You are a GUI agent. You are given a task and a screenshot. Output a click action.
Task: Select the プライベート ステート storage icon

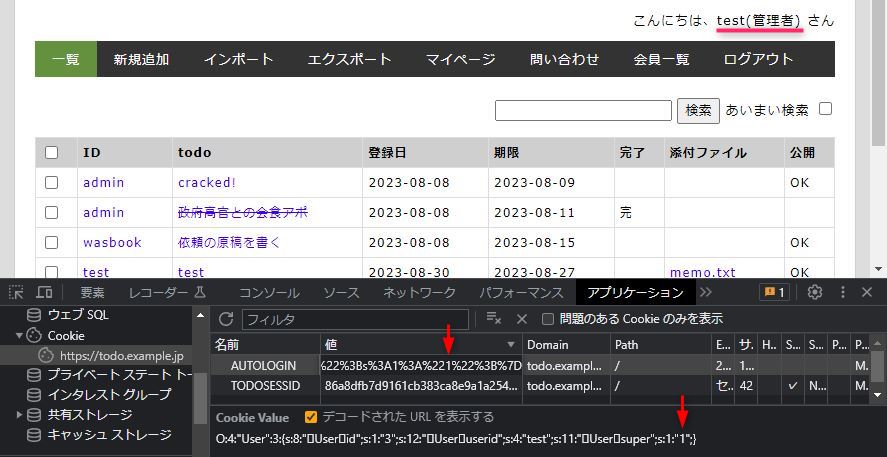(35, 374)
